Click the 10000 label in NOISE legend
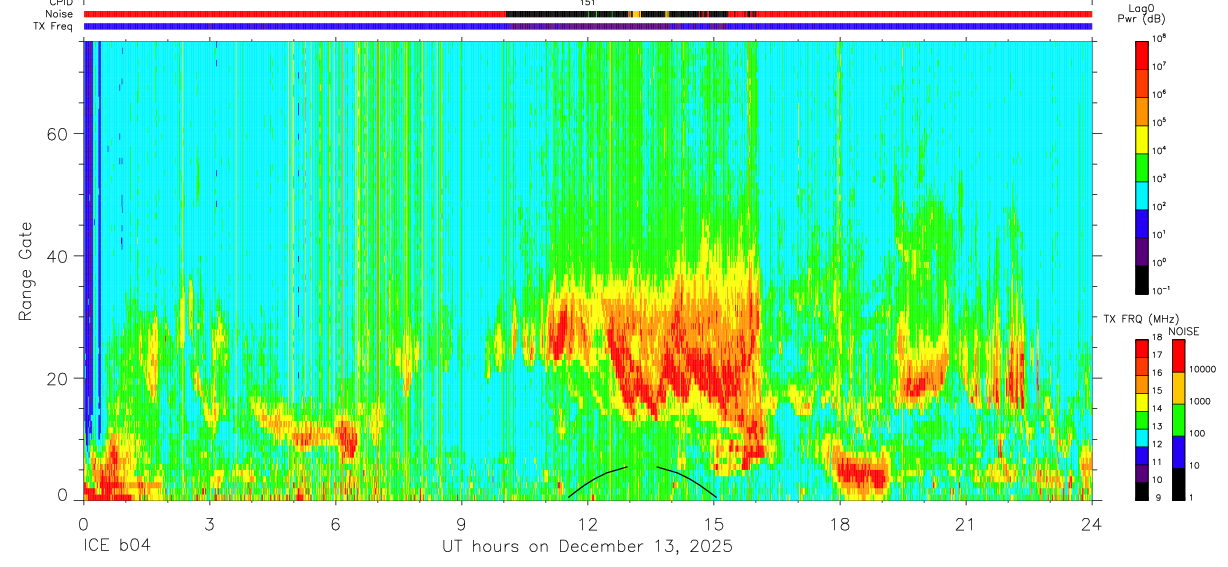Image resolution: width=1228 pixels, height=567 pixels. (1202, 370)
